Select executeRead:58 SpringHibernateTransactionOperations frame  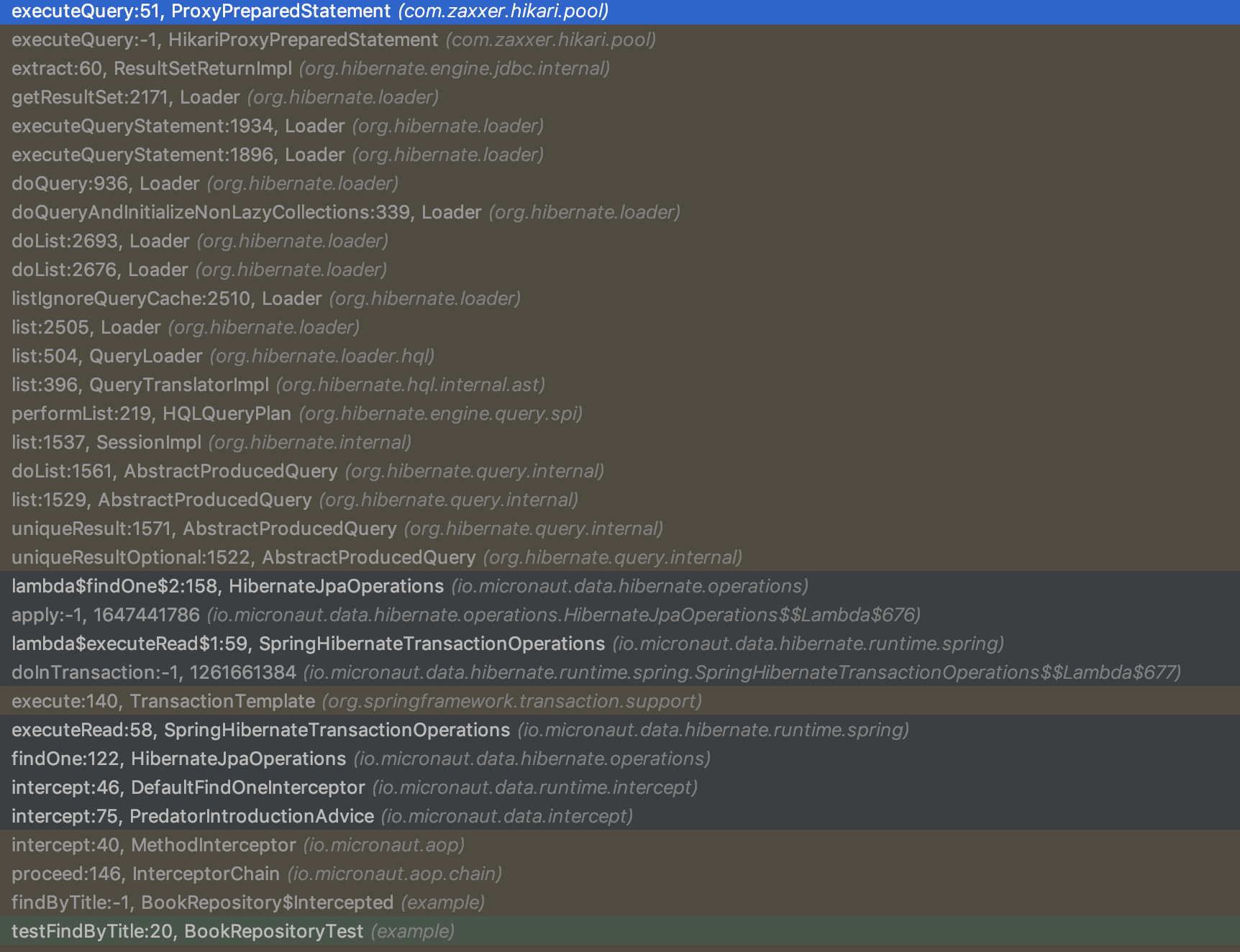pyautogui.click(x=620, y=730)
